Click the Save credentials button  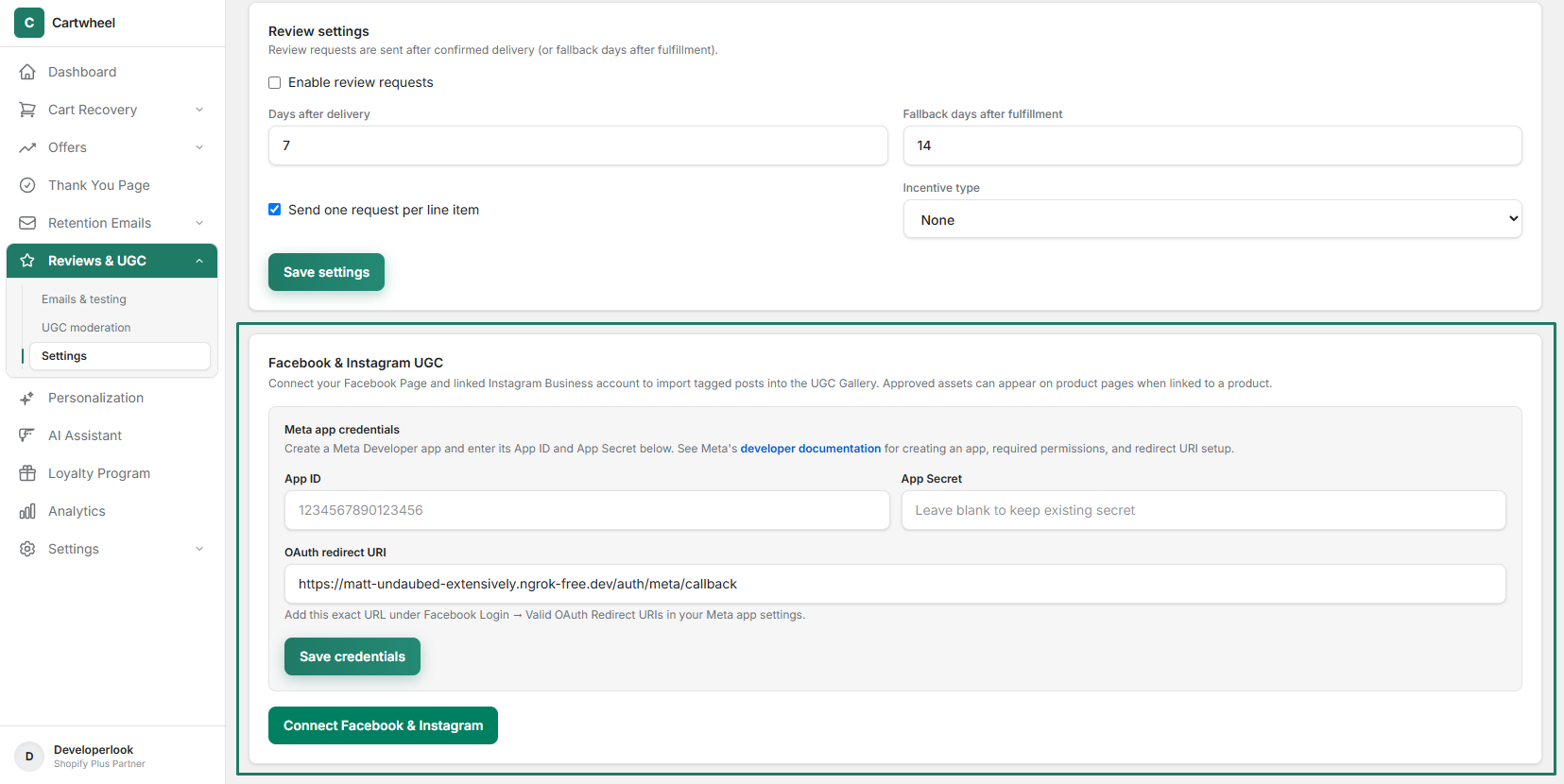pos(352,656)
